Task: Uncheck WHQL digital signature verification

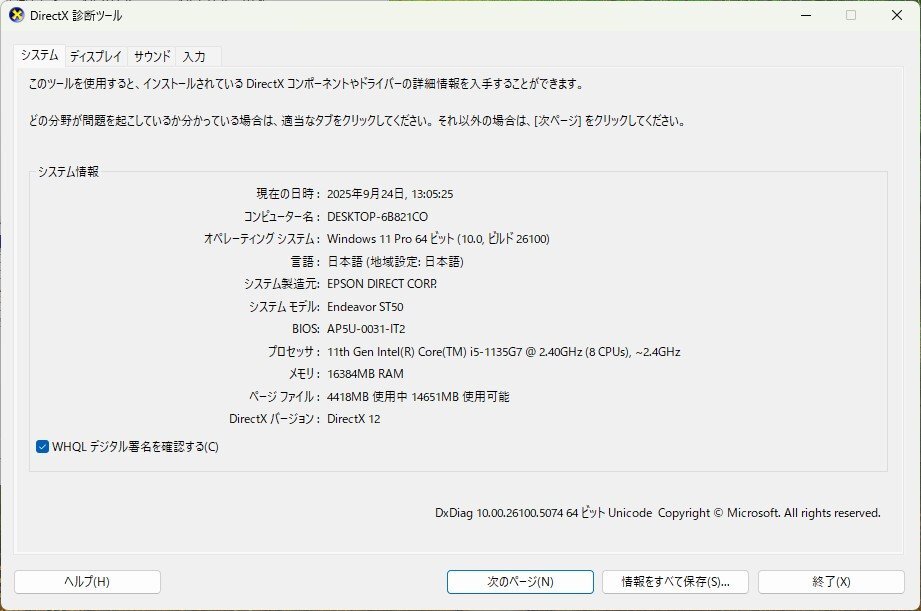Action: click(x=41, y=448)
